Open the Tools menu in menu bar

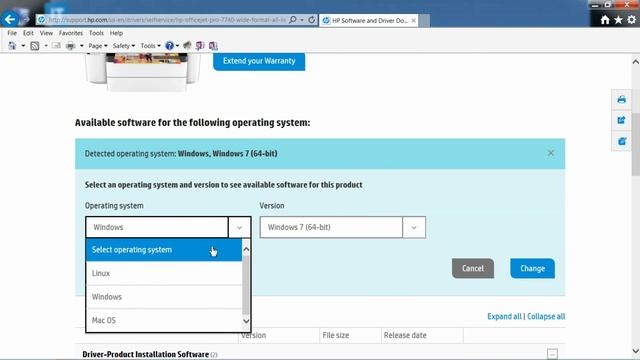(96, 33)
